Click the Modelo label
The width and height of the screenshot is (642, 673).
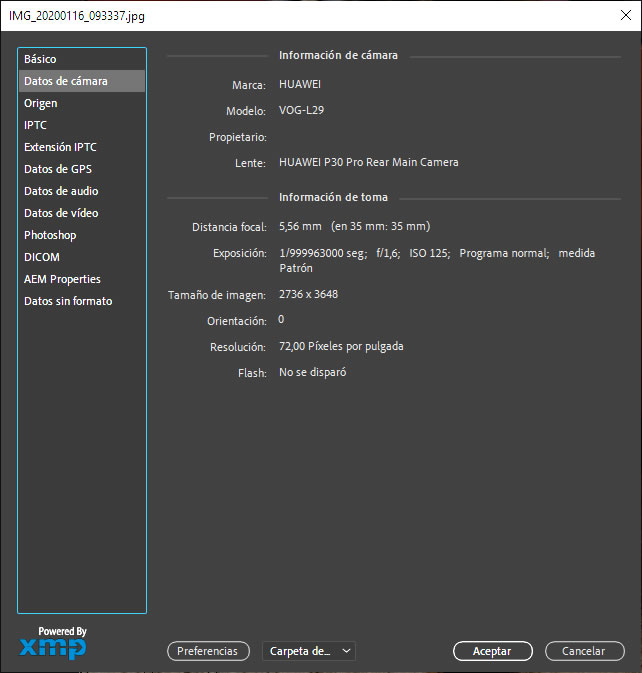246,111
